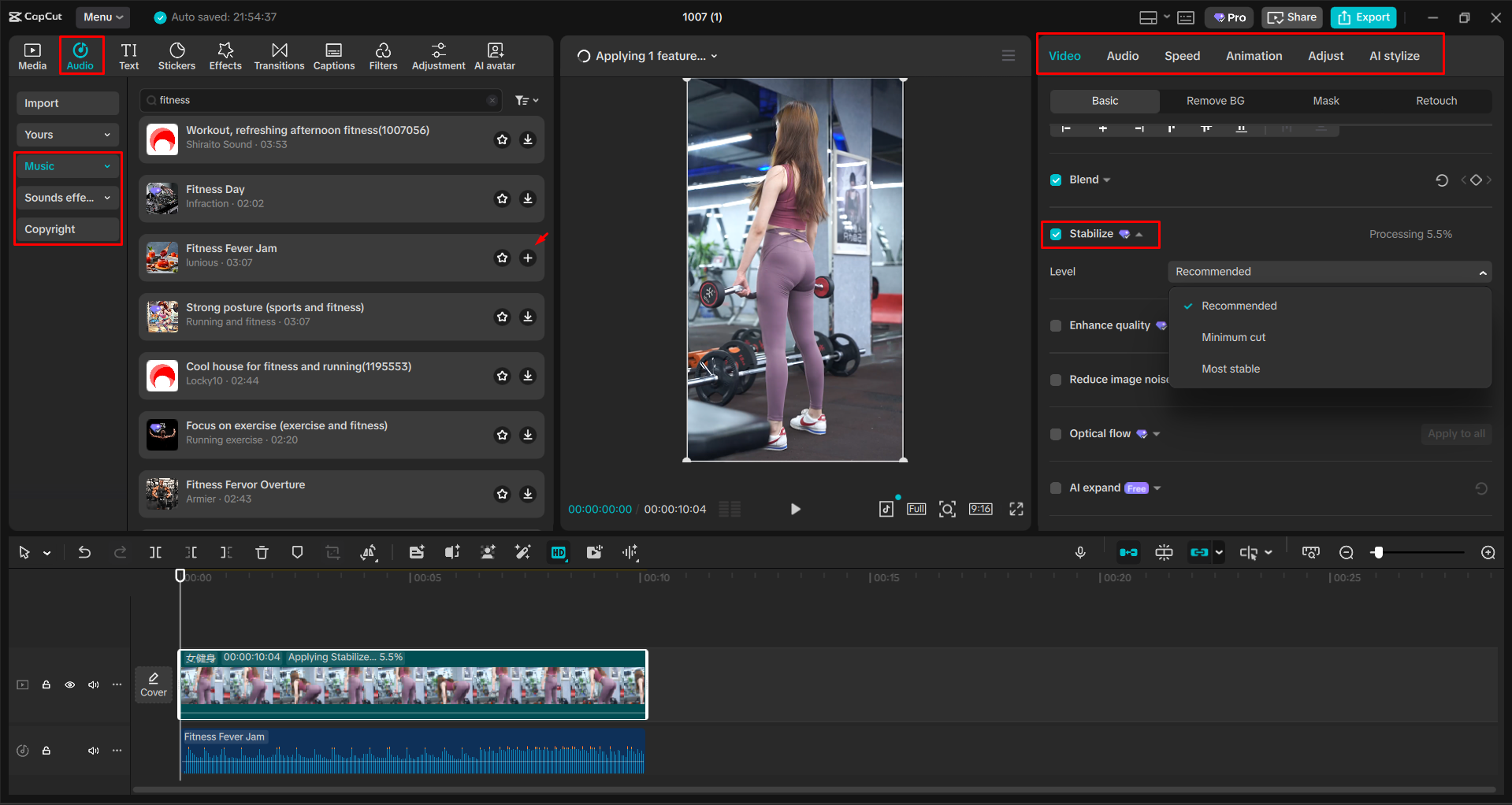Screen dimensions: 1512x805
Task: Click the Share button
Action: click(x=1292, y=17)
